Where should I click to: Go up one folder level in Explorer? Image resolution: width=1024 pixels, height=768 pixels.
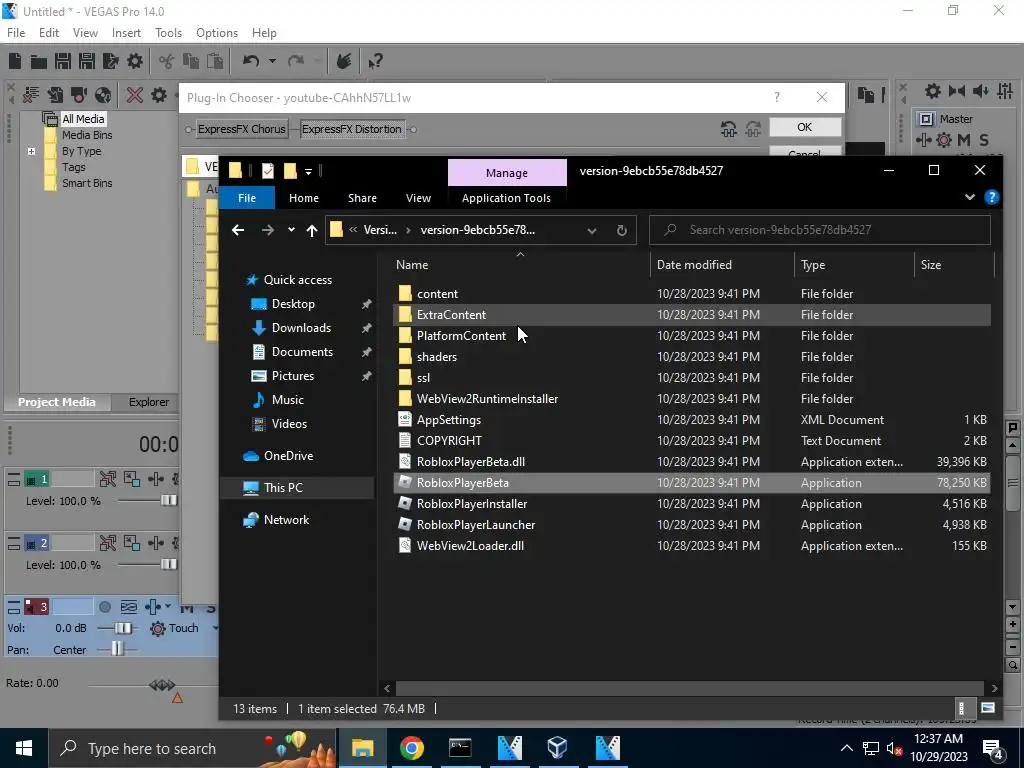tap(312, 230)
